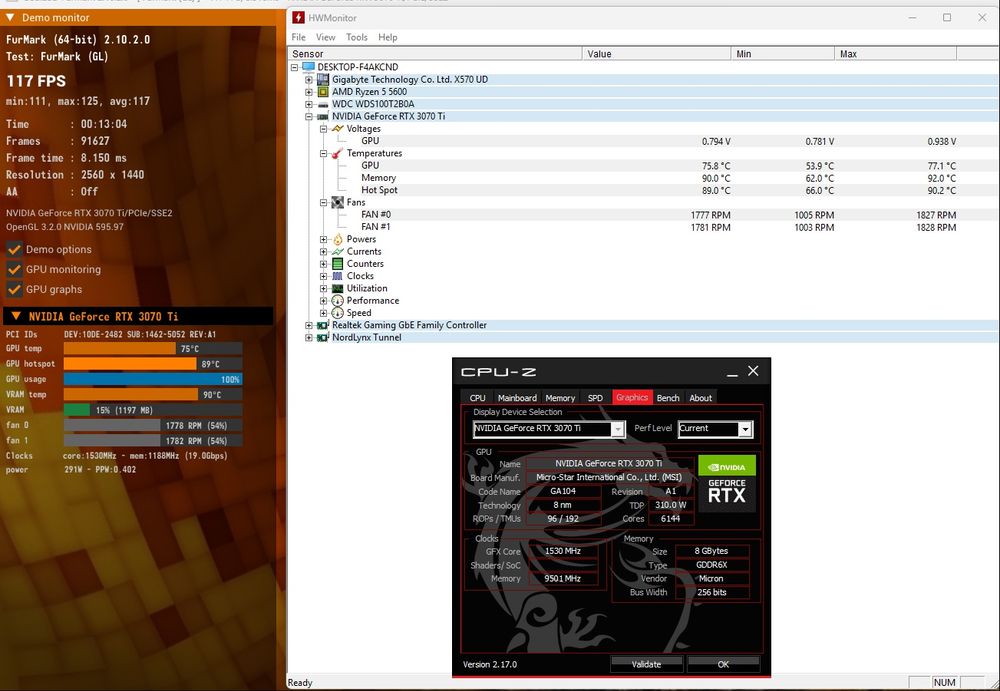The image size is (1000, 691).
Task: Toggle the GPU monitoring checkbox
Action: [14, 269]
